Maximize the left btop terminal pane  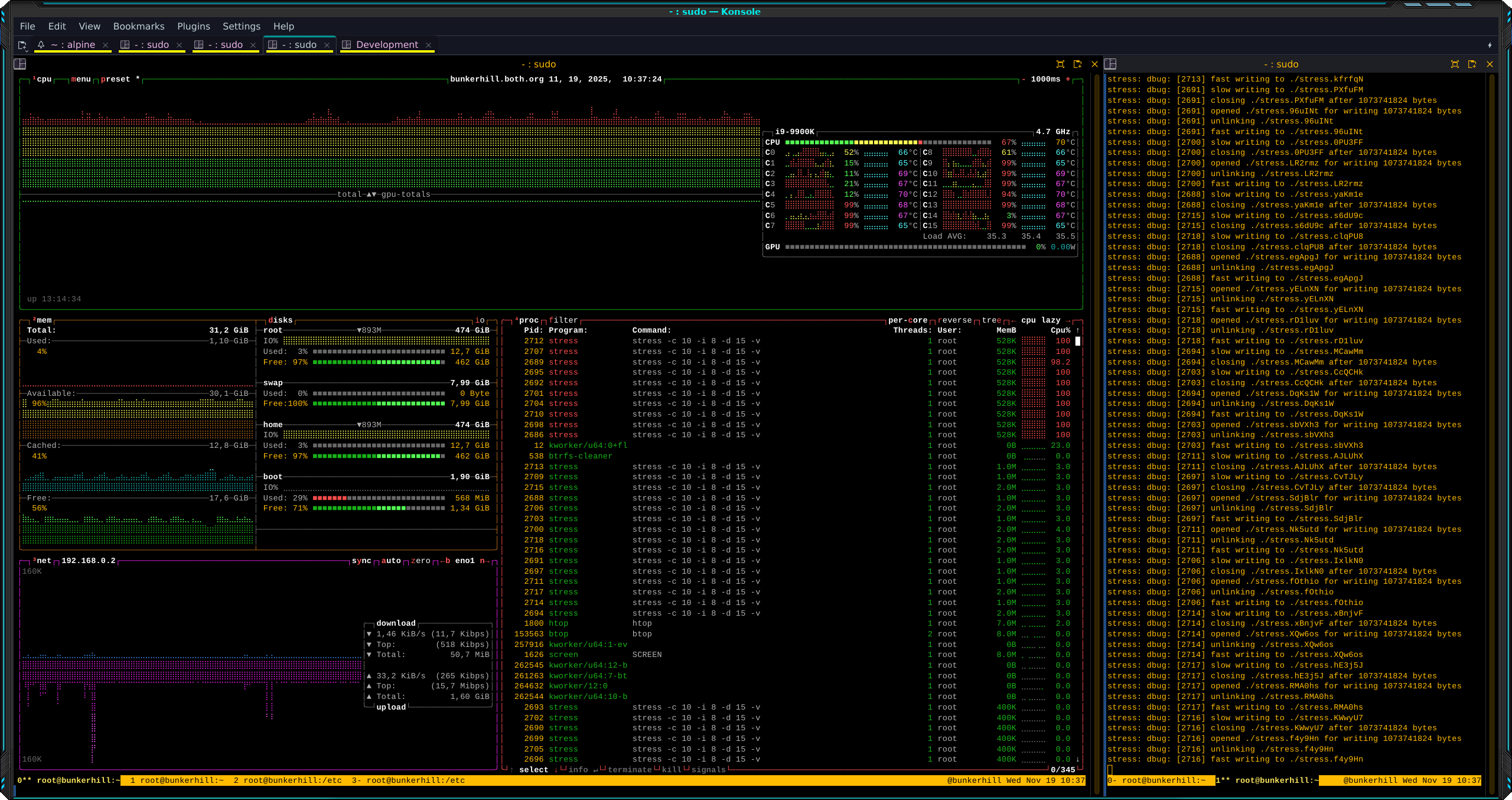(1060, 64)
